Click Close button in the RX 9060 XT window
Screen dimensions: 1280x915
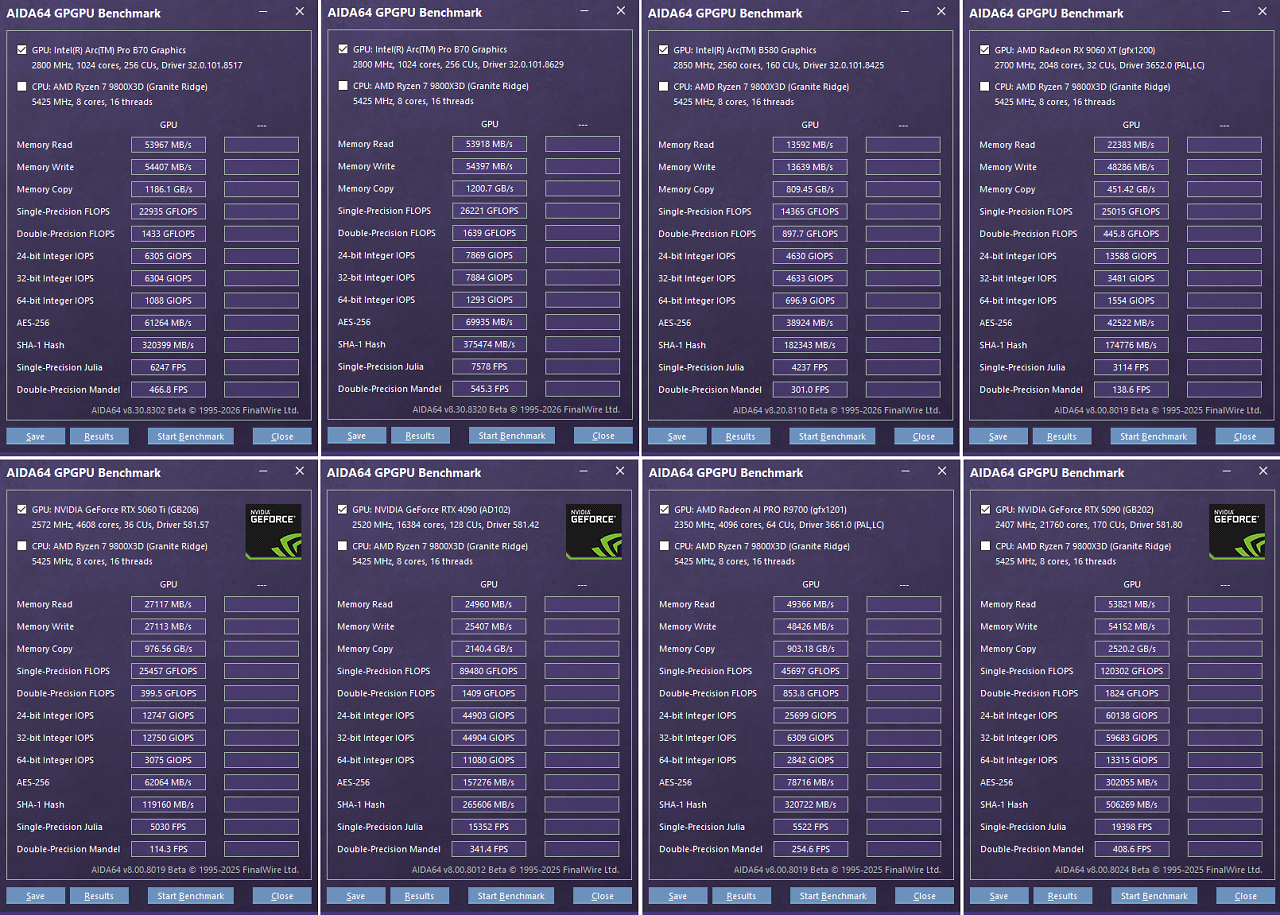(1245, 436)
